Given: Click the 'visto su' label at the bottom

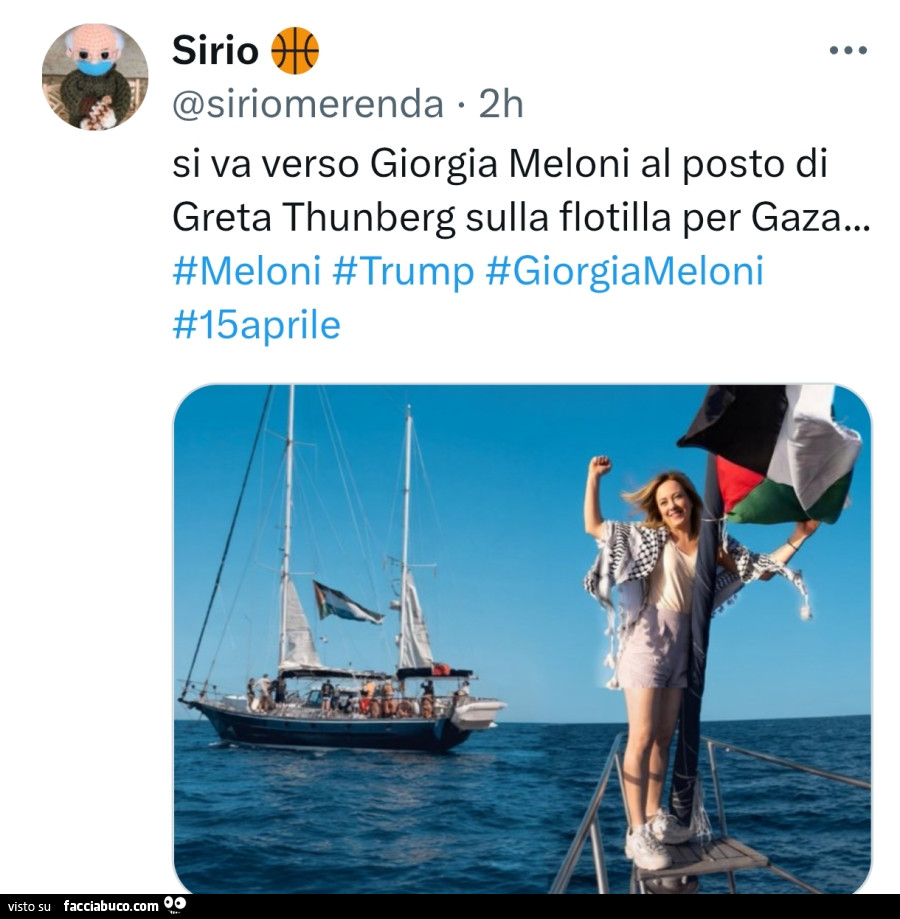Looking at the screenshot, I should click(29, 906).
